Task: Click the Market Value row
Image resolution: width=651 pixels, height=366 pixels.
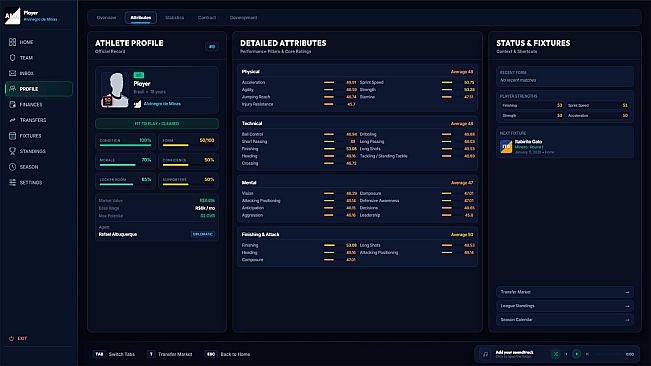Action: tap(157, 201)
